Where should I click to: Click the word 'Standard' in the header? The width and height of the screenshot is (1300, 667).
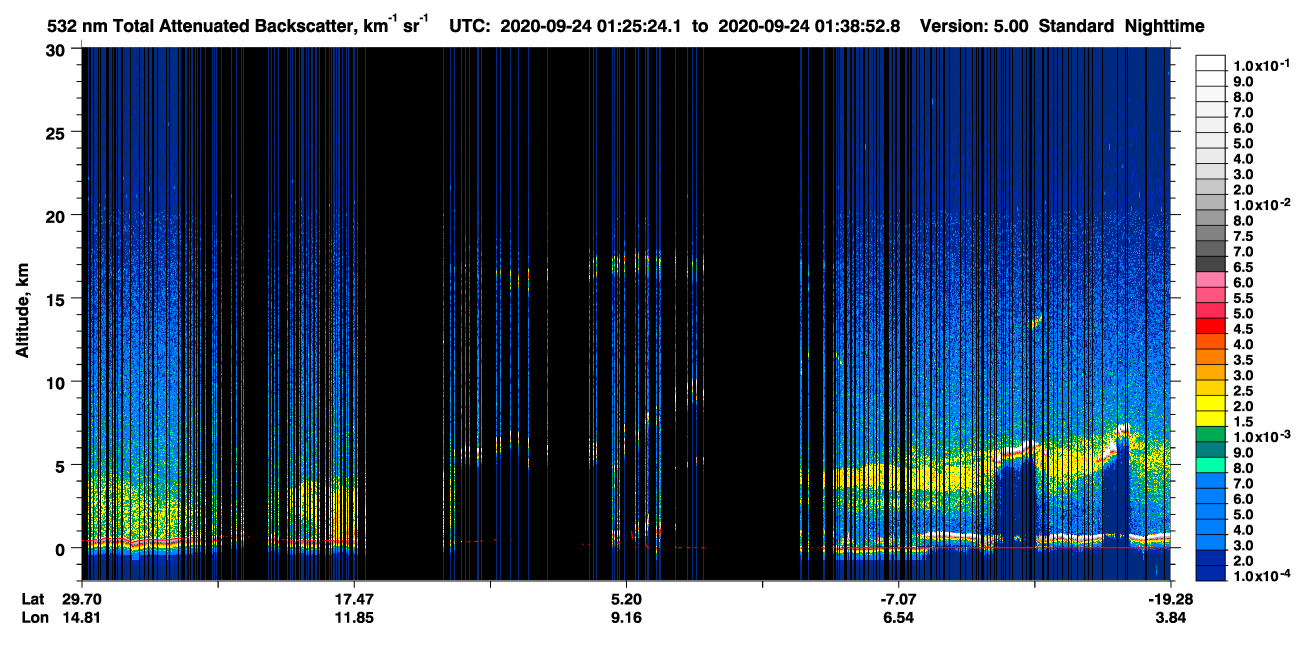1074,27
